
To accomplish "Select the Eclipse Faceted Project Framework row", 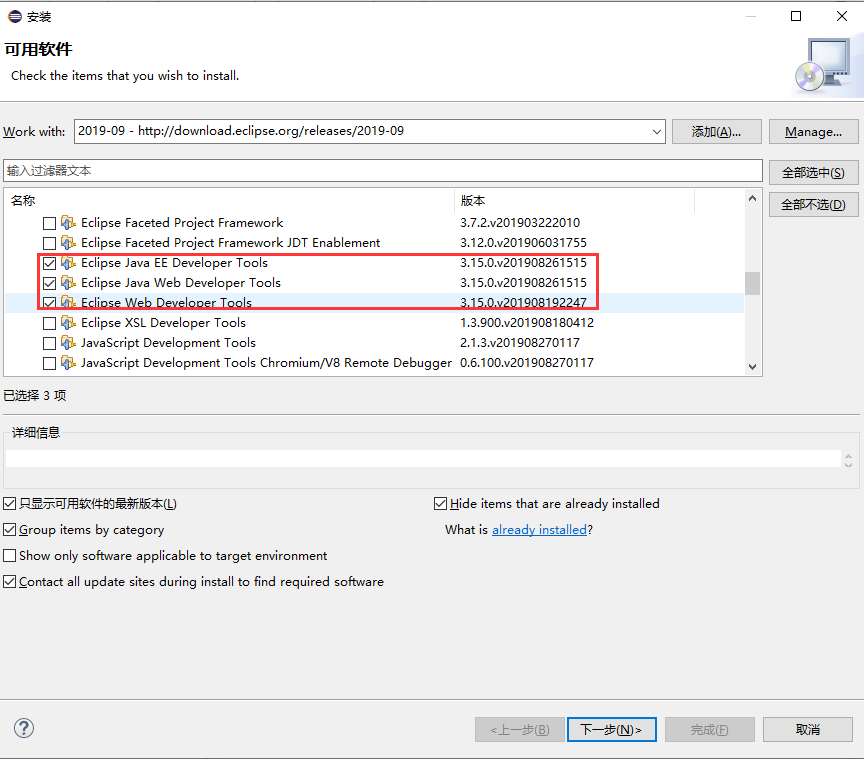I will pyautogui.click(x=375, y=223).
